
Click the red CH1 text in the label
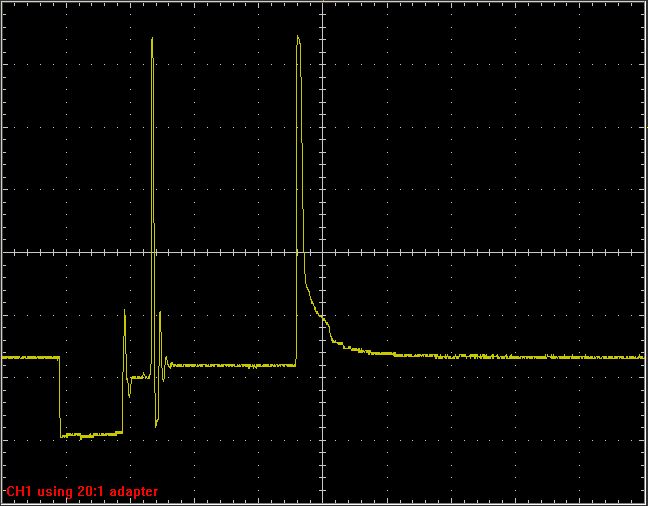(x=19, y=492)
